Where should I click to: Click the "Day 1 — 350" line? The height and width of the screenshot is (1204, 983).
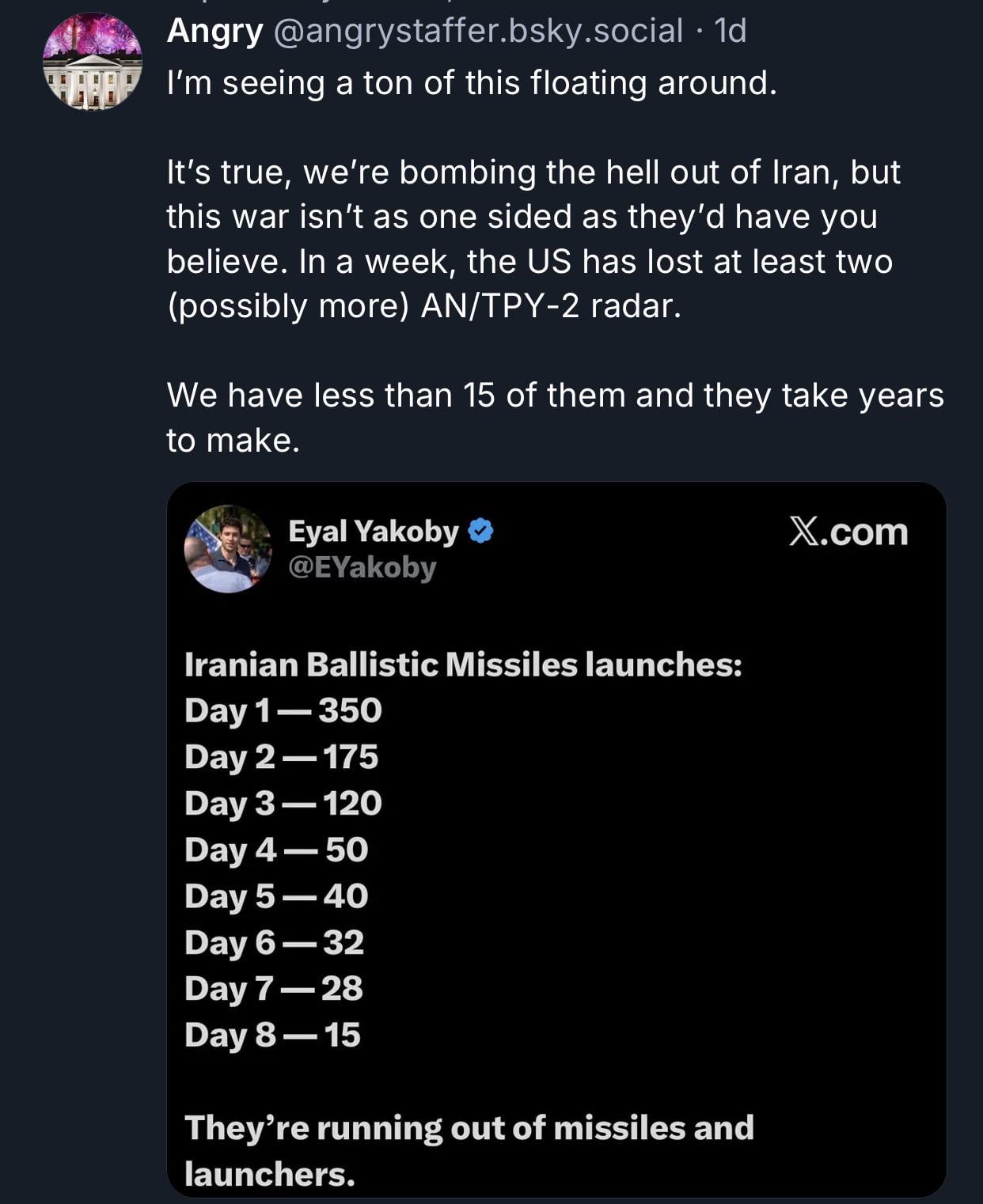[283, 710]
